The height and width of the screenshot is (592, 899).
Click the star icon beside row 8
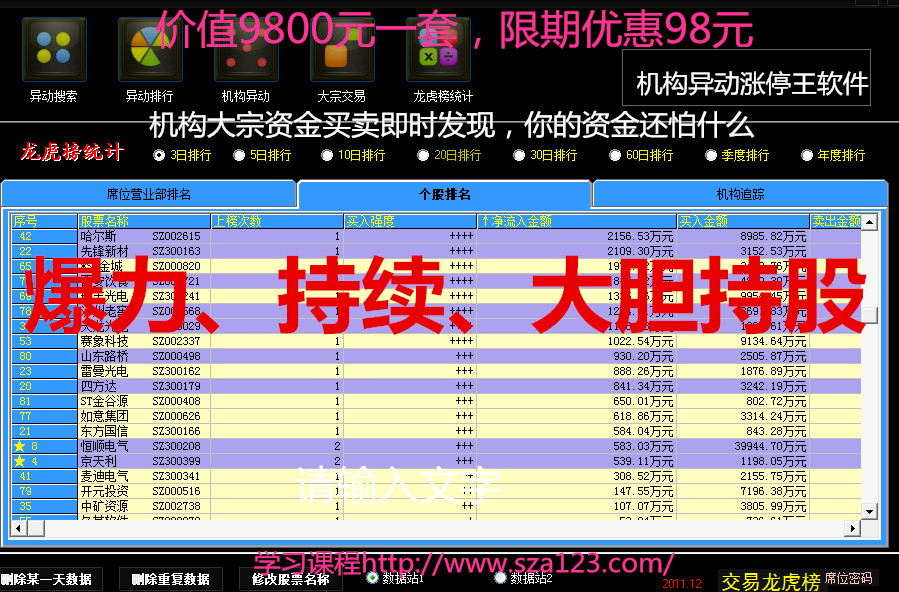tap(19, 446)
